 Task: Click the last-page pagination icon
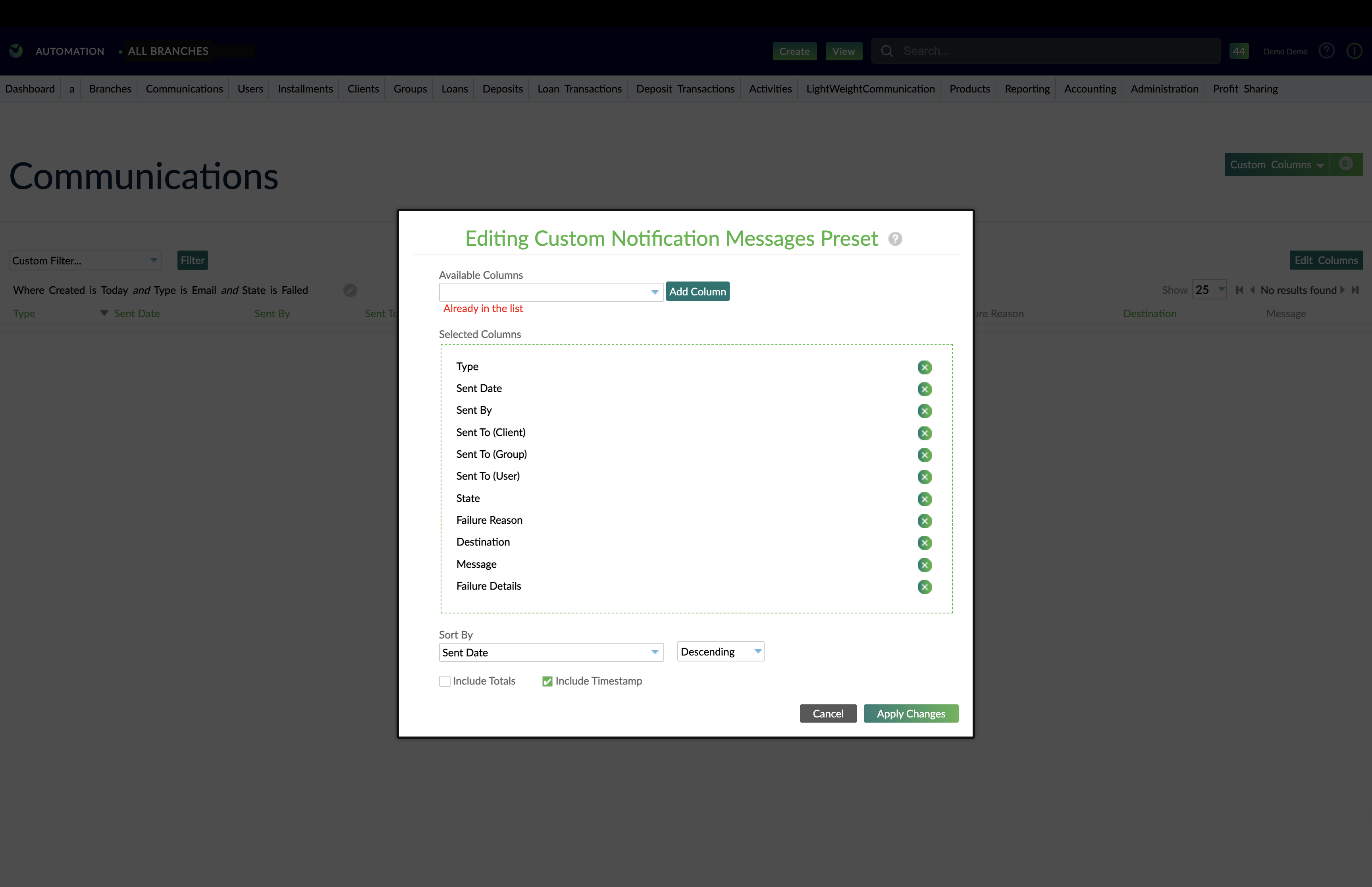1356,290
